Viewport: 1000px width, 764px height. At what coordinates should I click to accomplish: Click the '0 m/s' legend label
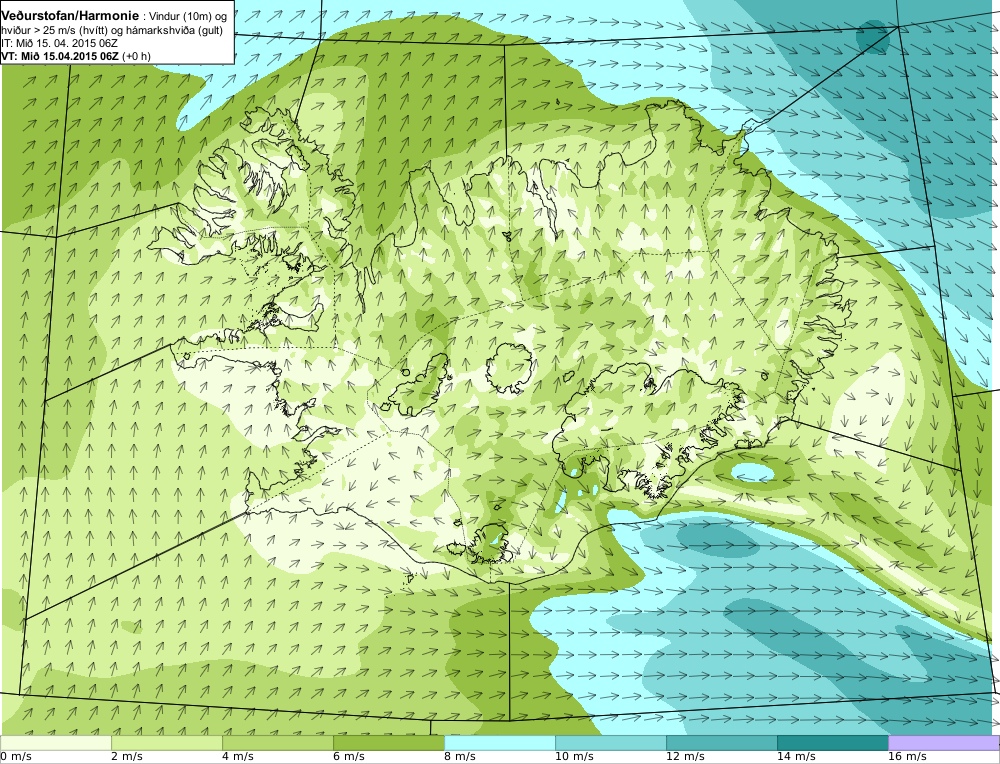tap(16, 757)
